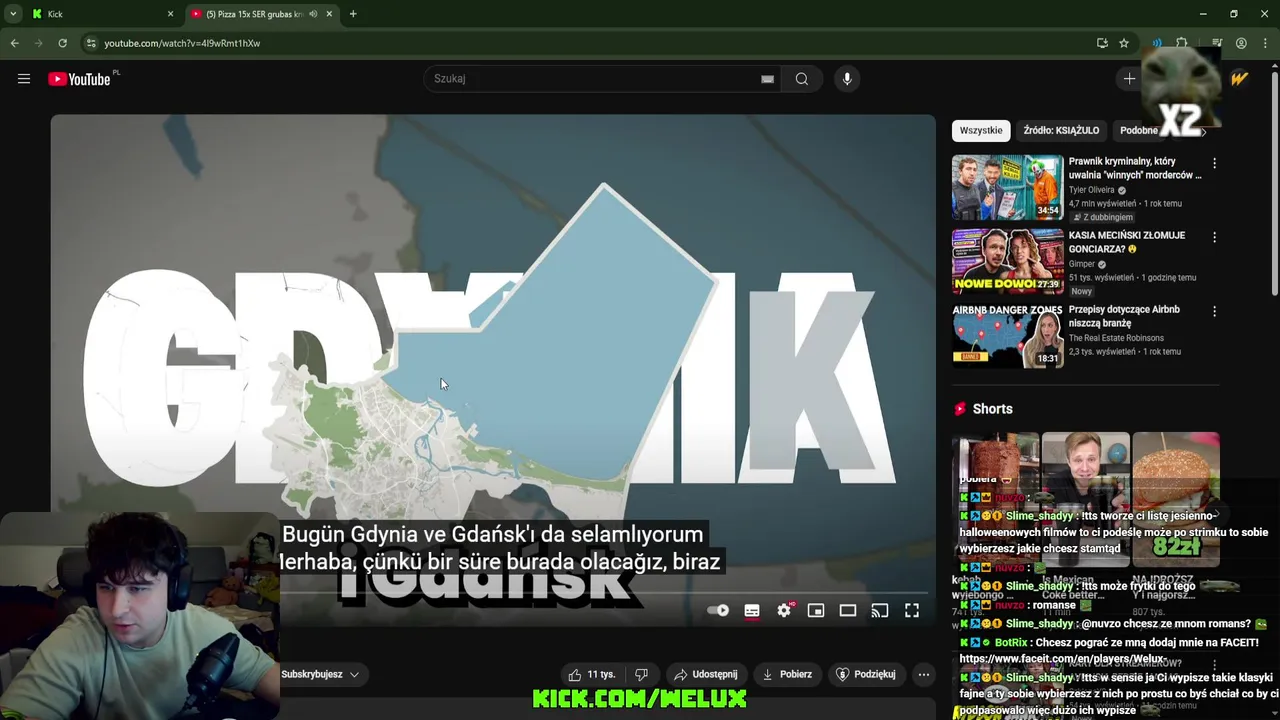The image size is (1280, 720).
Task: Open browser extensions puzzle icon
Action: 1181,43
